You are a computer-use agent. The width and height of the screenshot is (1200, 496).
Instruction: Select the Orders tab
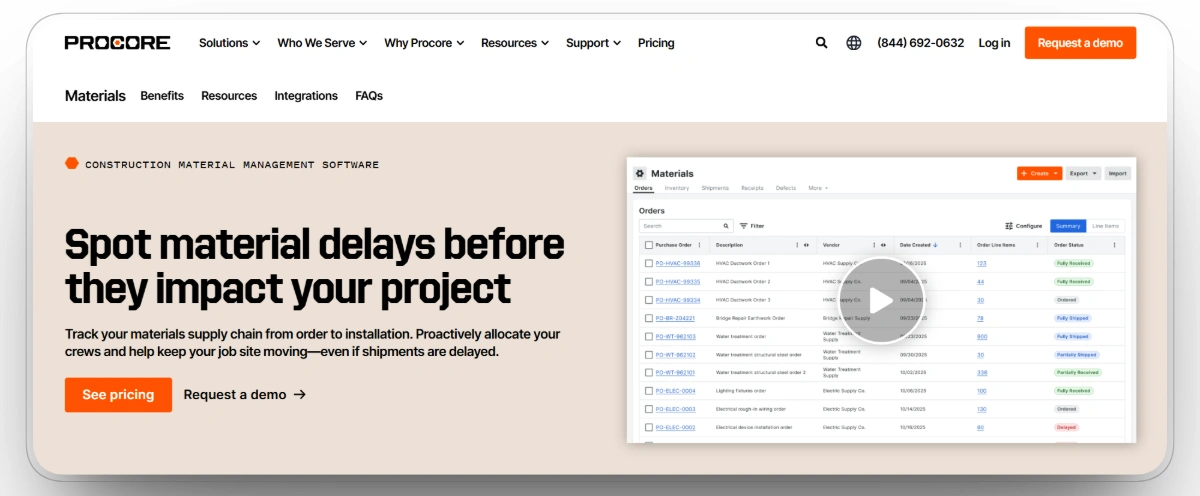point(643,188)
